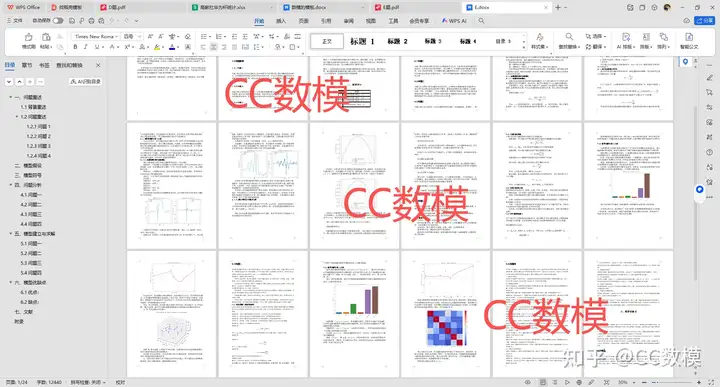Viewport: 720px width, 387px height.
Task: Click the word count in the status bar
Action: 49,382
